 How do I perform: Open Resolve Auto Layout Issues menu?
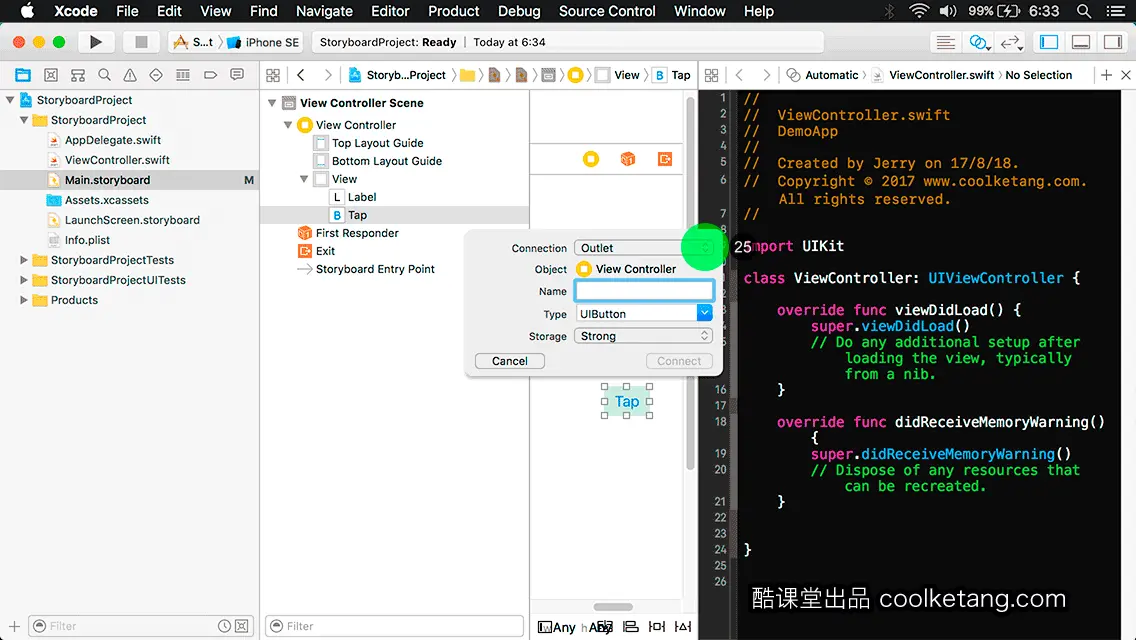pos(682,626)
